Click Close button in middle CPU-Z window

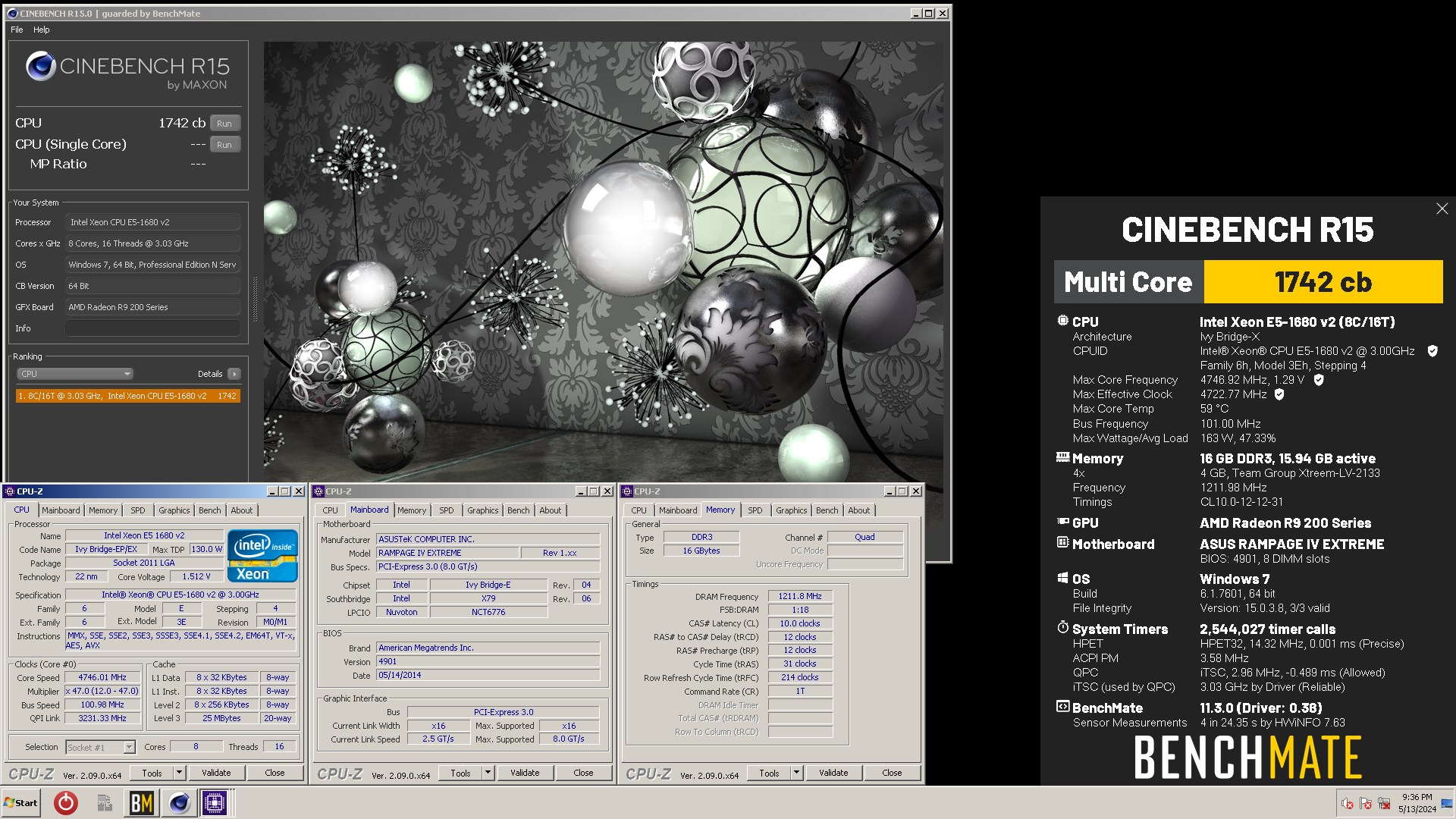(x=583, y=773)
